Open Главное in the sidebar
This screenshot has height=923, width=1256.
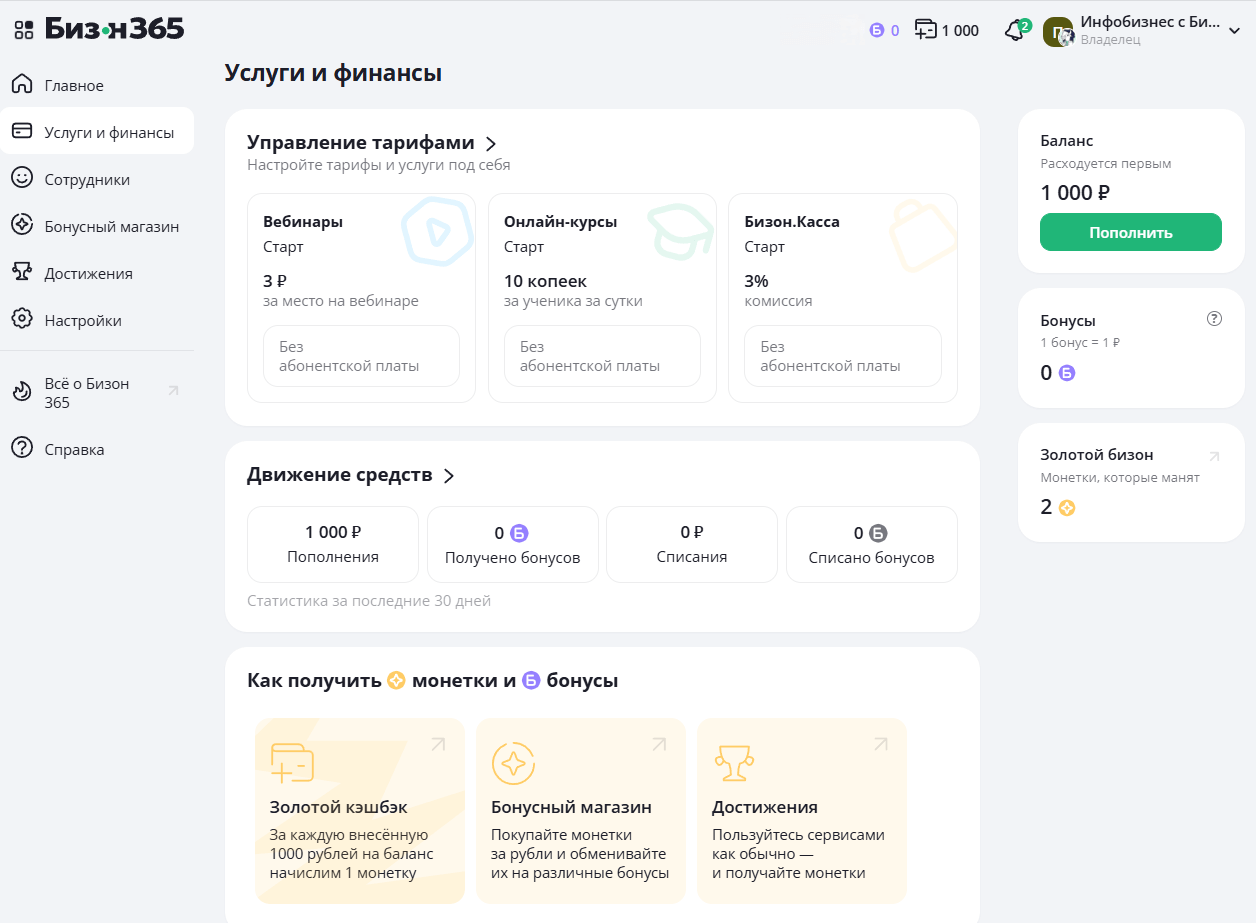[x=74, y=86]
